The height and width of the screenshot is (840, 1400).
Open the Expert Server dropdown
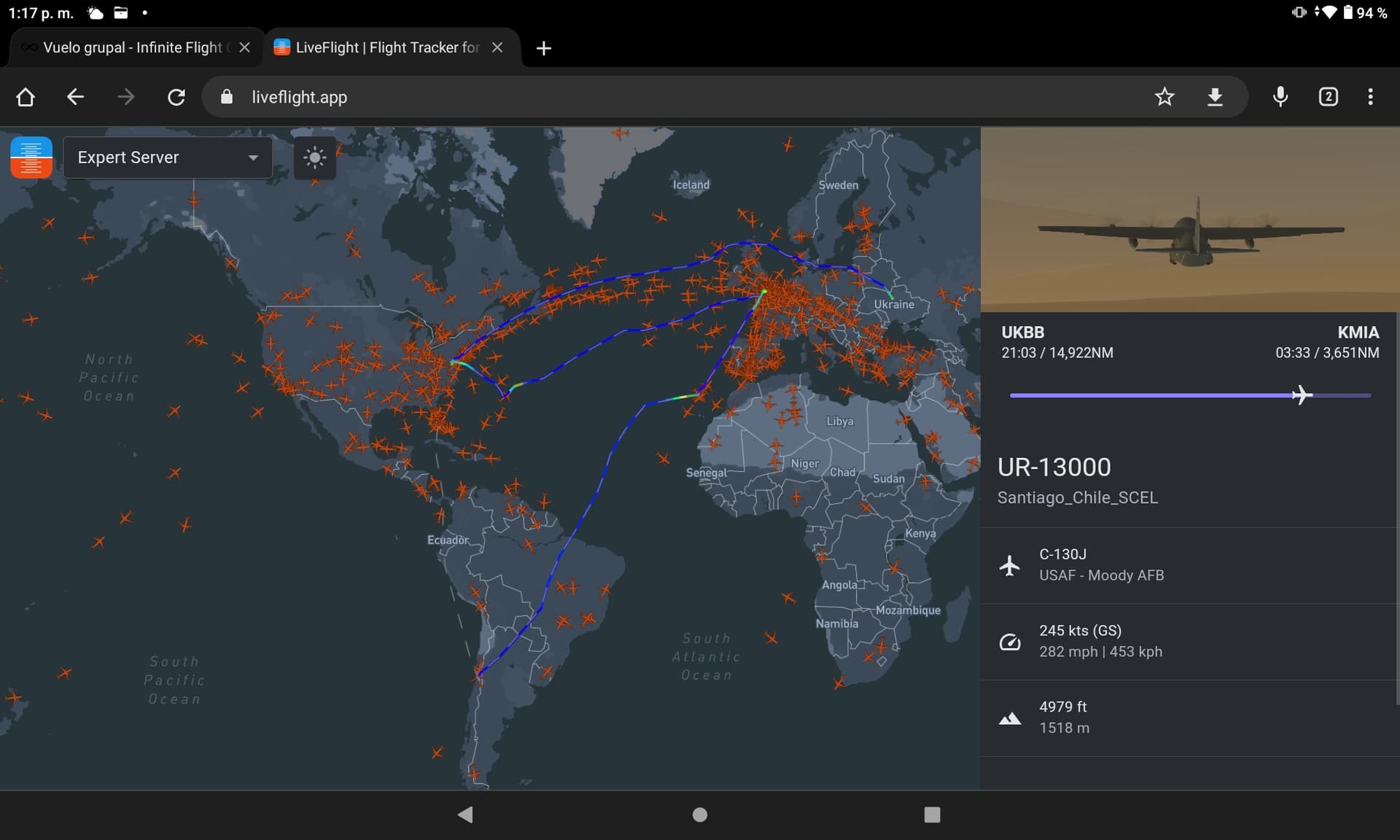168,157
